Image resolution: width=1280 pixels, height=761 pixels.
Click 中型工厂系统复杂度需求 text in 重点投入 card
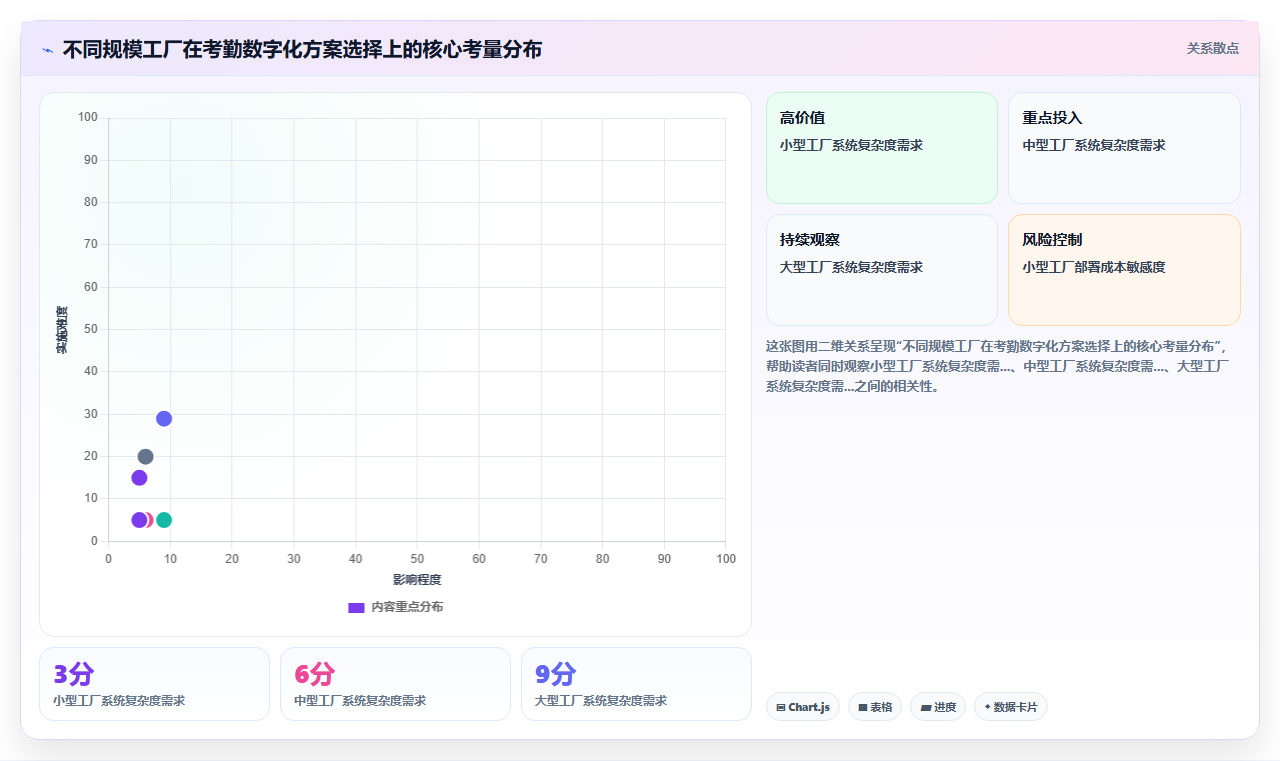[1094, 145]
